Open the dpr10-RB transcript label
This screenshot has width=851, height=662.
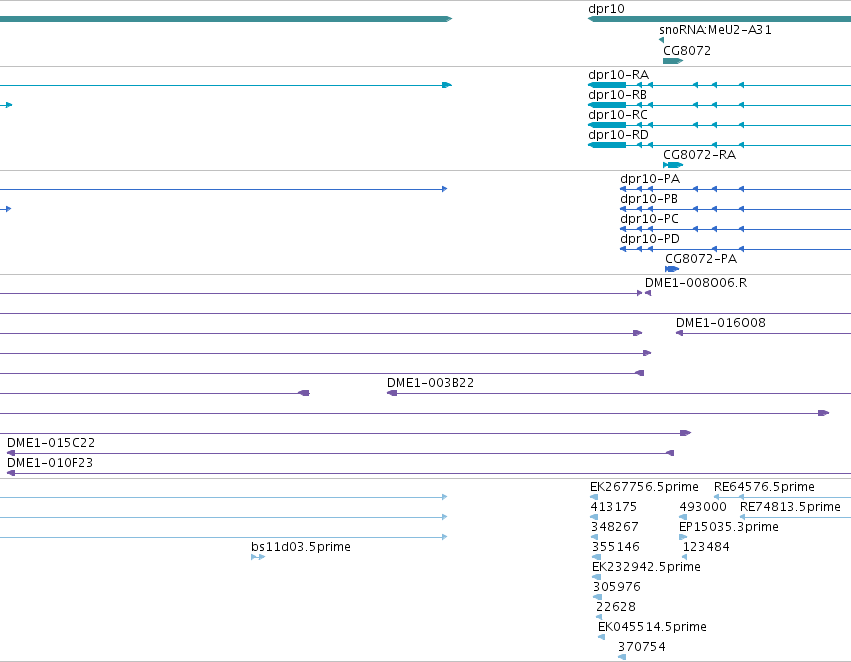point(617,94)
